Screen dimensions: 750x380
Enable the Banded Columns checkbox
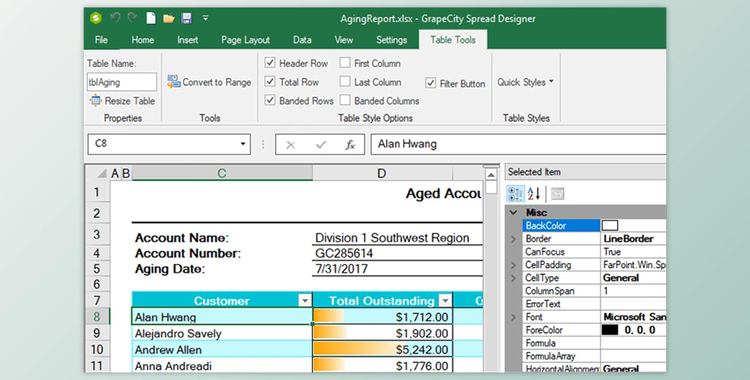point(345,100)
